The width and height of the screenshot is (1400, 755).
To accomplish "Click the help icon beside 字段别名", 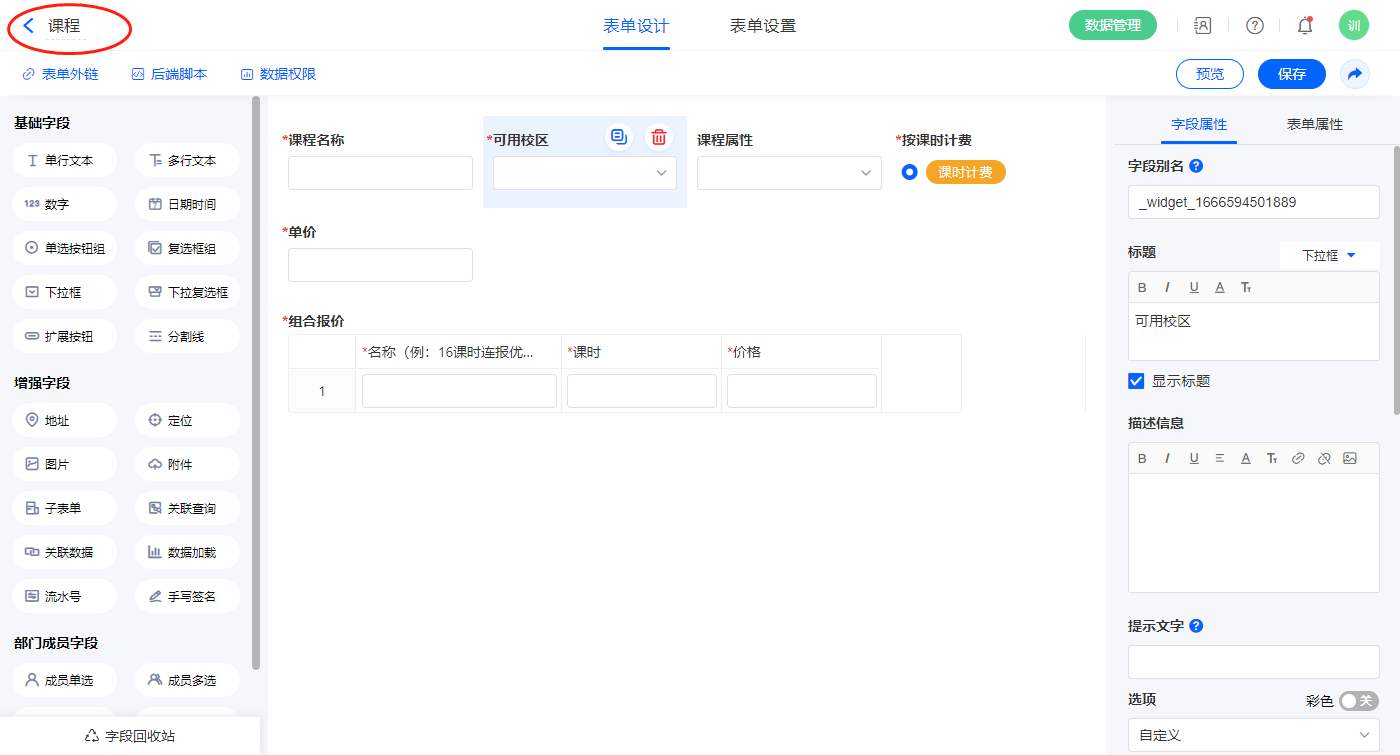I will coord(1196,167).
